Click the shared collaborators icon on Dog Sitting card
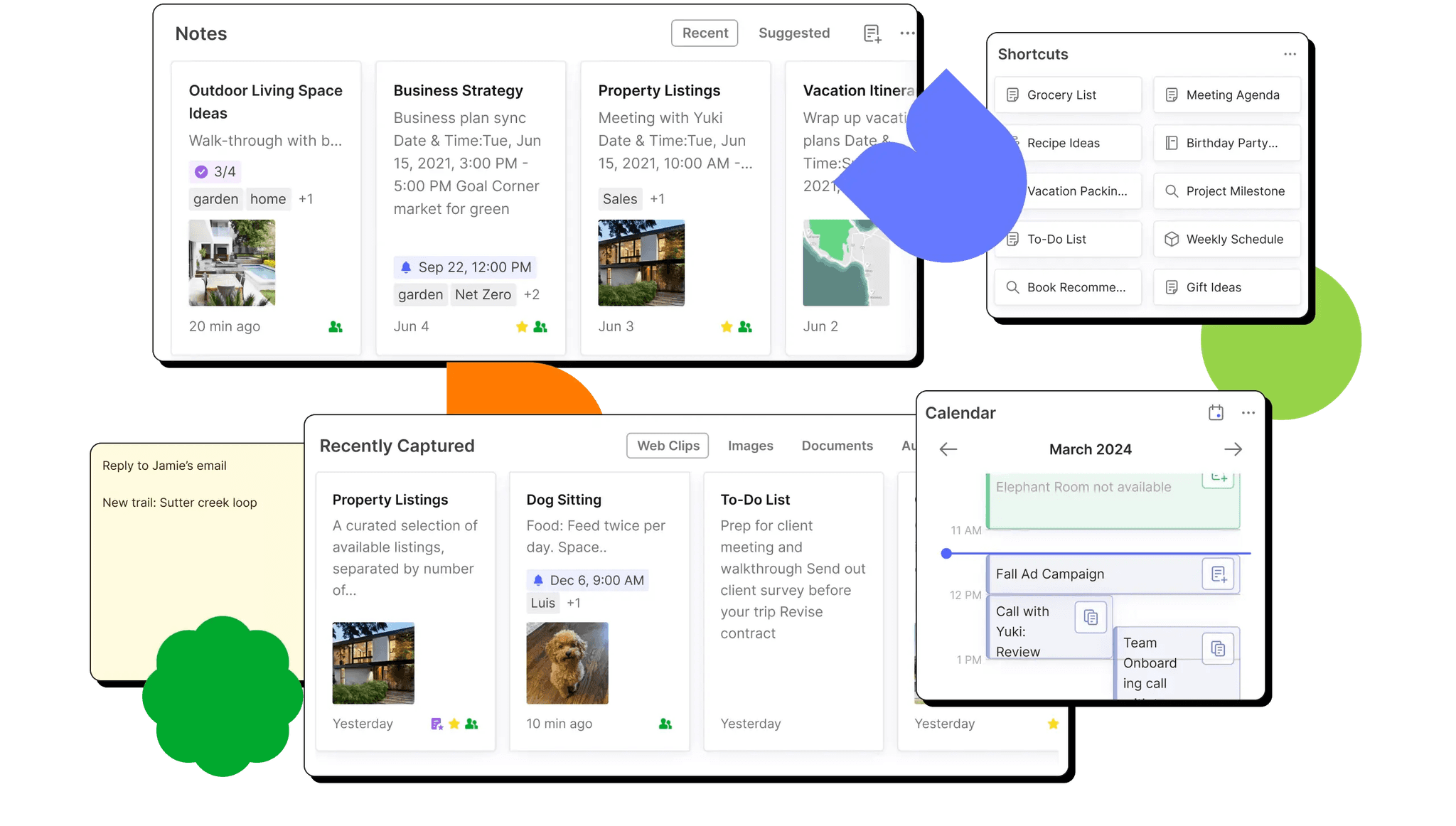The image size is (1456, 826). [x=664, y=723]
